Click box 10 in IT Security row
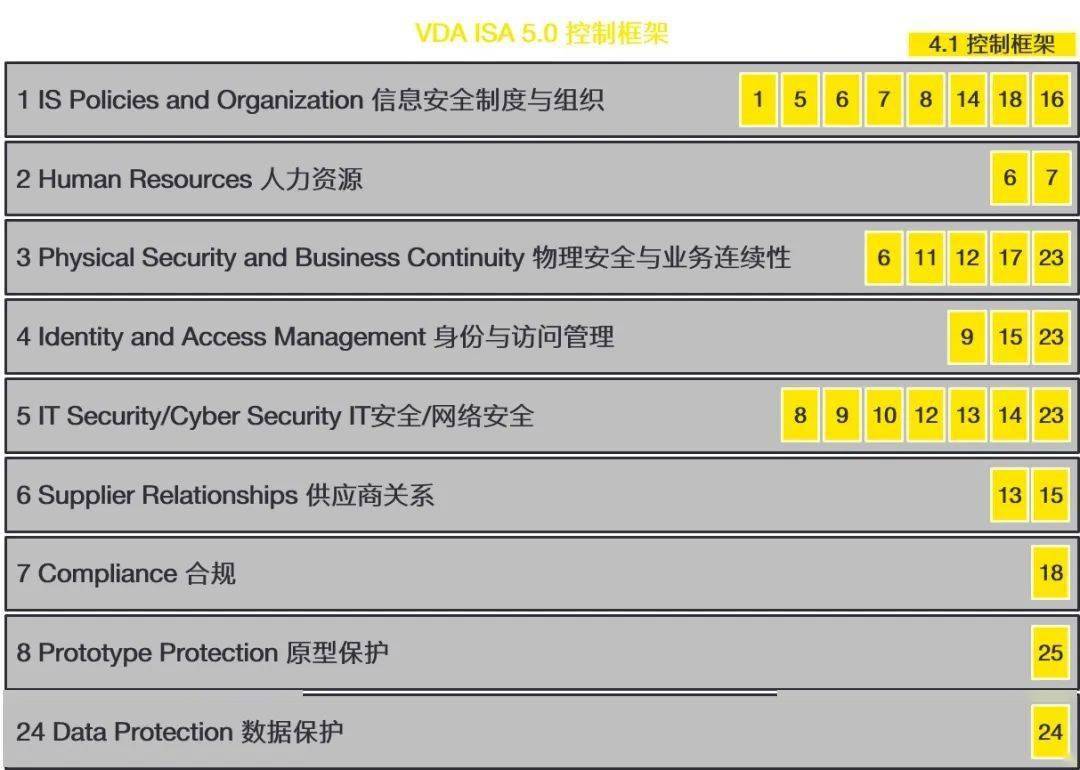 point(884,415)
